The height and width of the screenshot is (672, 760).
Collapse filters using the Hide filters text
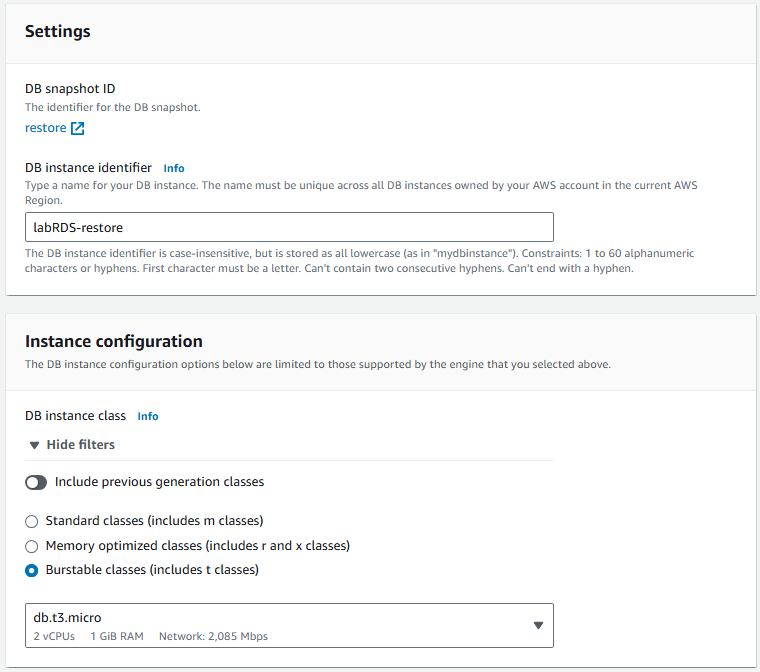81,445
